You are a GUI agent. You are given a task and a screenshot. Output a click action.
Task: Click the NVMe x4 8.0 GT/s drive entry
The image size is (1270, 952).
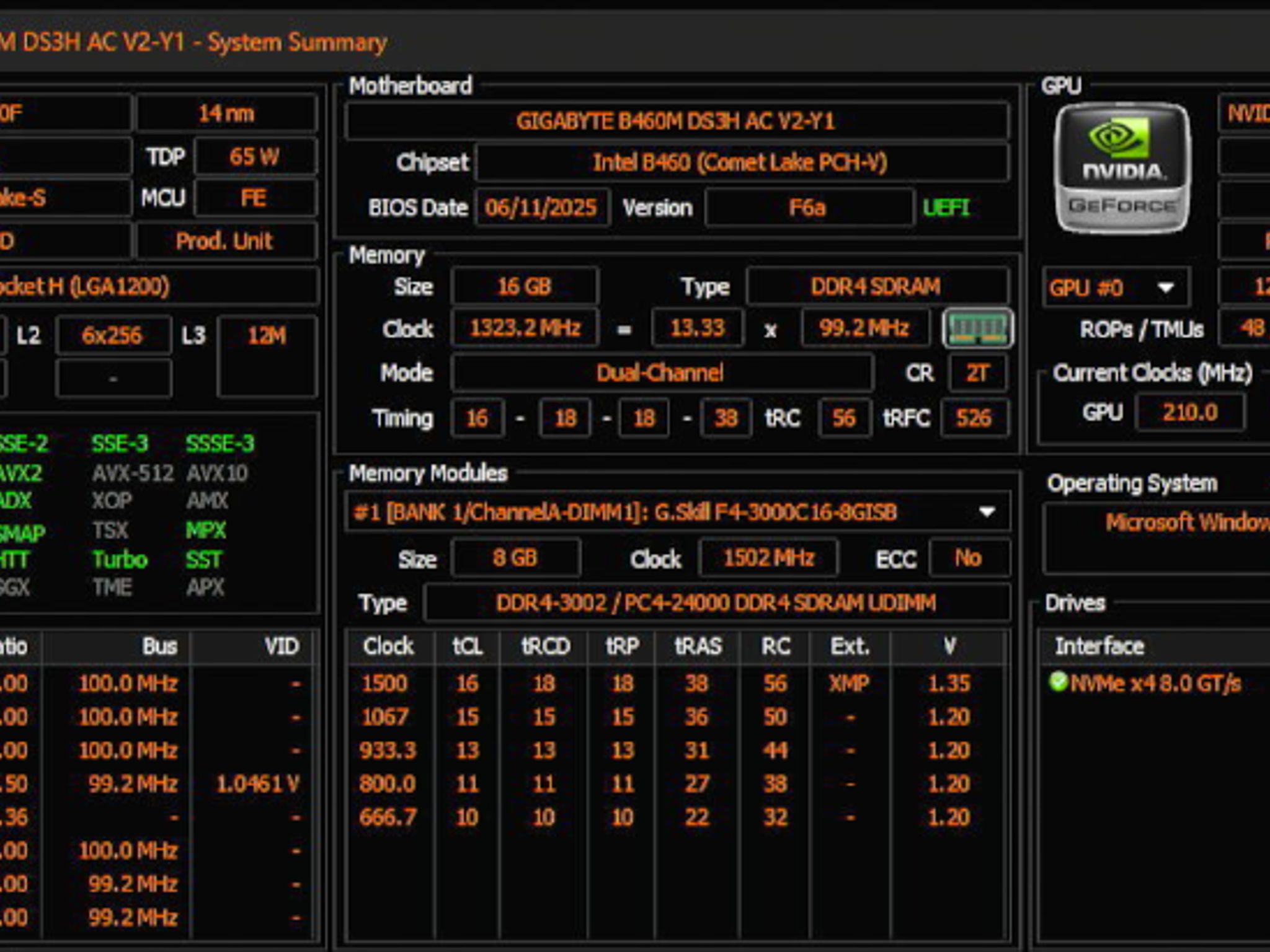1157,683
